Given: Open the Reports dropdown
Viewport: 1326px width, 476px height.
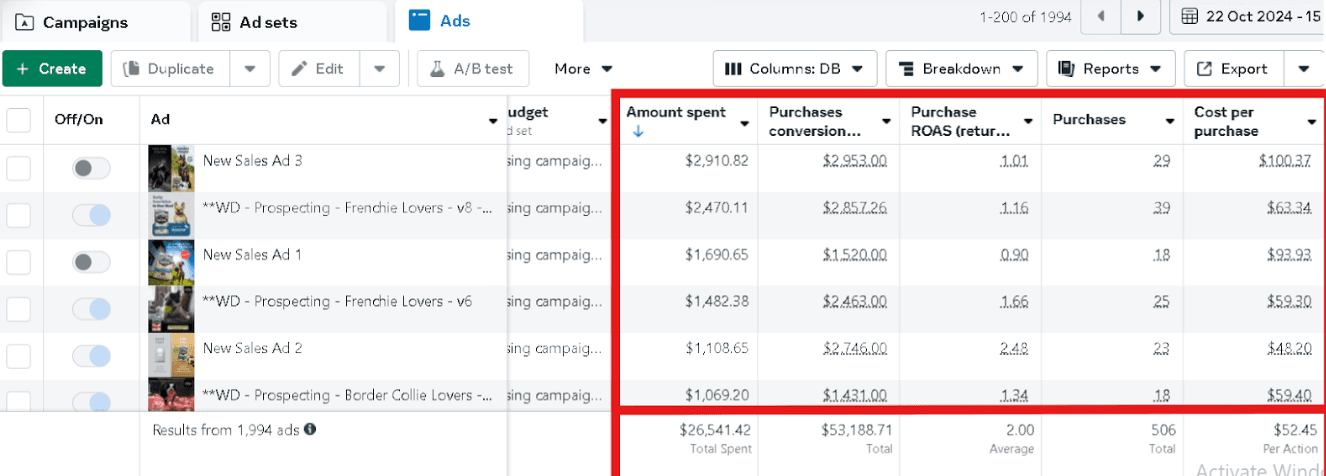Looking at the screenshot, I should (x=1110, y=69).
